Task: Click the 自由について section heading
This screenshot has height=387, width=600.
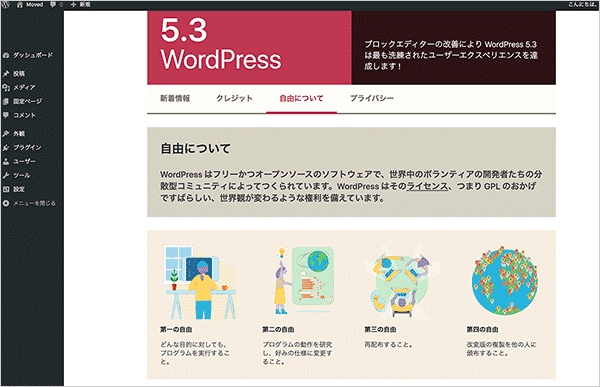Action: (x=196, y=149)
